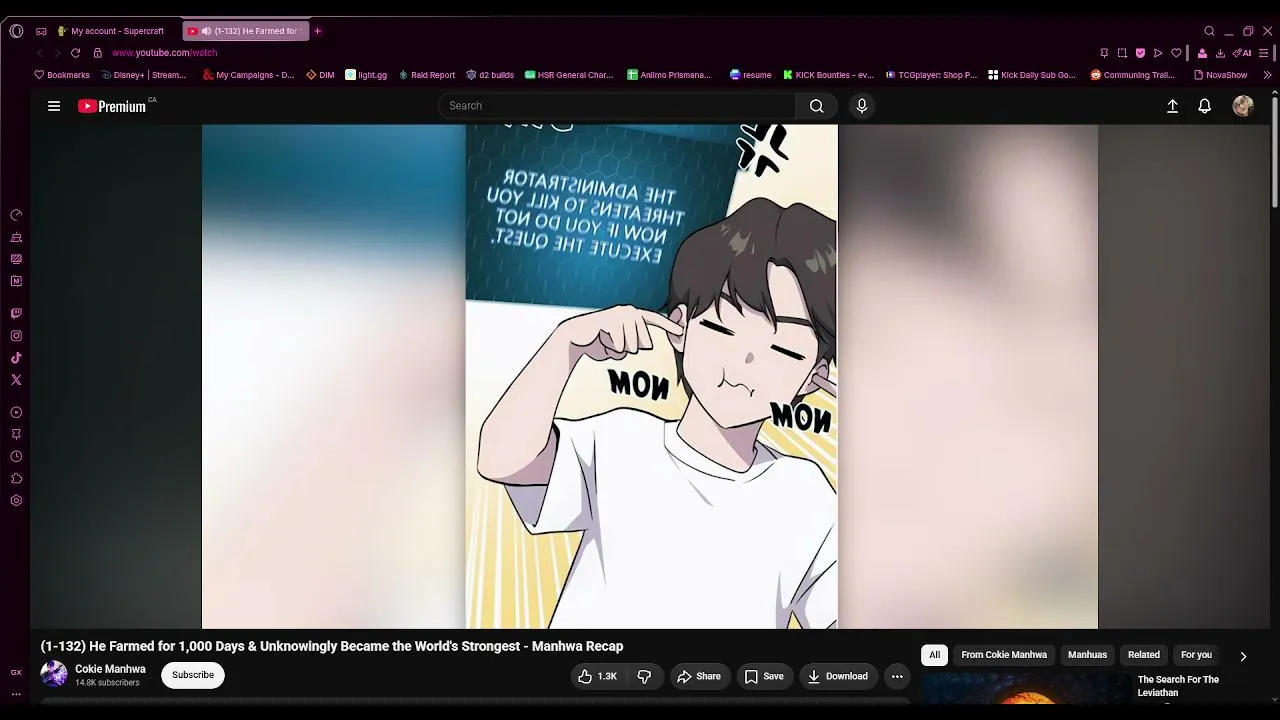The width and height of the screenshot is (1280, 720).
Task: Open browser downloads icon in address bar
Action: point(1220,53)
